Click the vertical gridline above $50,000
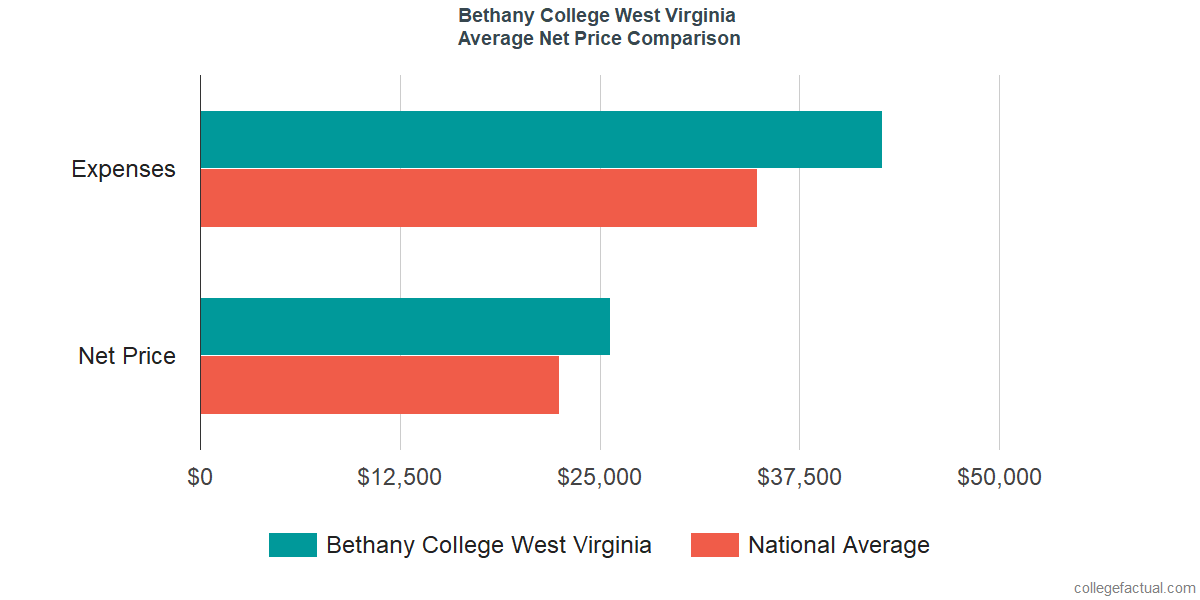This screenshot has height=600, width=1200. click(x=999, y=260)
